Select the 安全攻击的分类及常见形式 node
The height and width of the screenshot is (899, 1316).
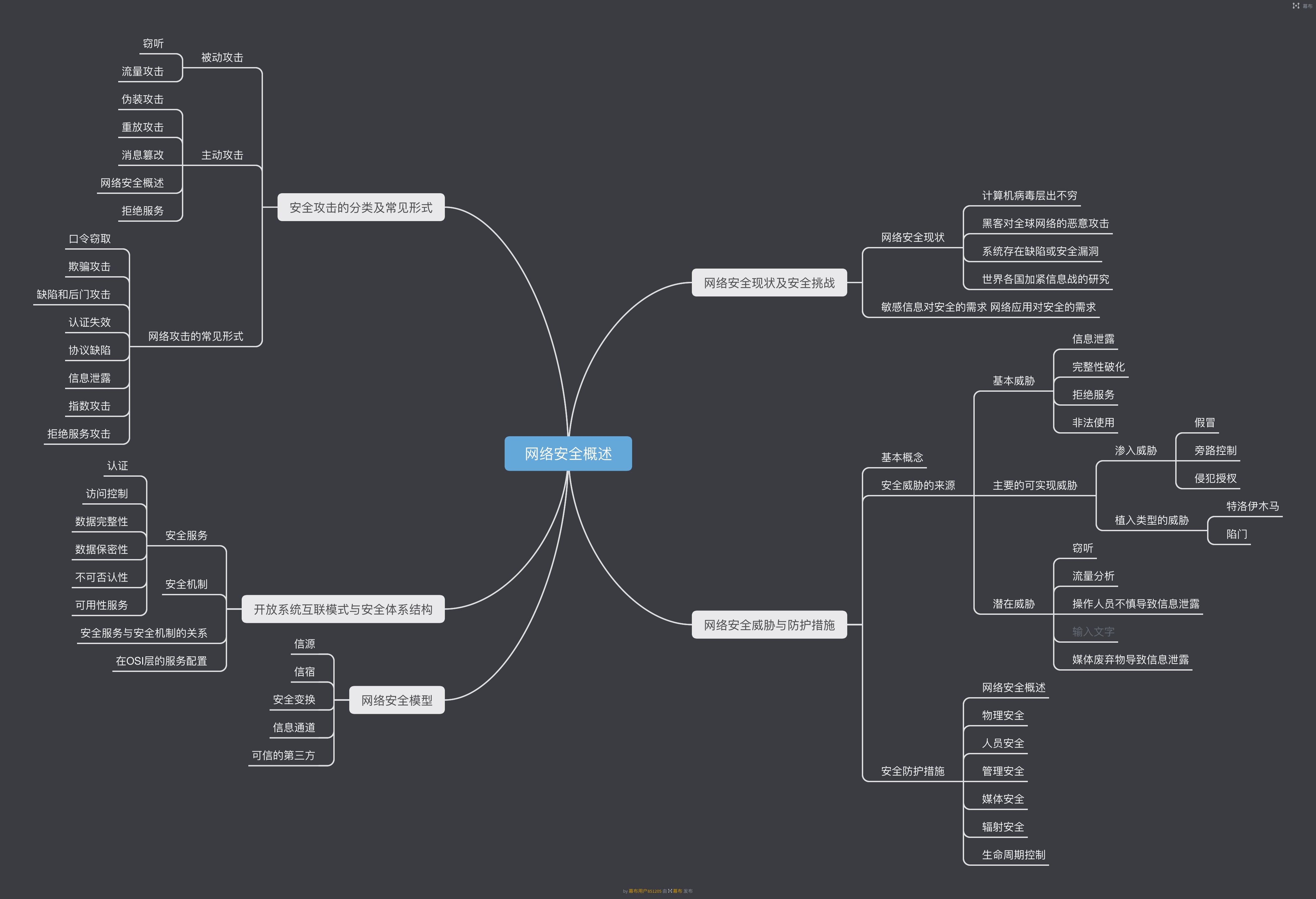point(361,208)
